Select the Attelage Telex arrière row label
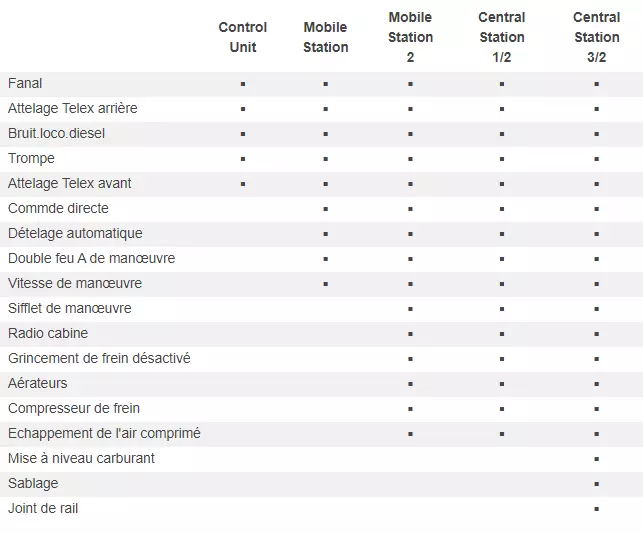This screenshot has width=643, height=533. 73,109
